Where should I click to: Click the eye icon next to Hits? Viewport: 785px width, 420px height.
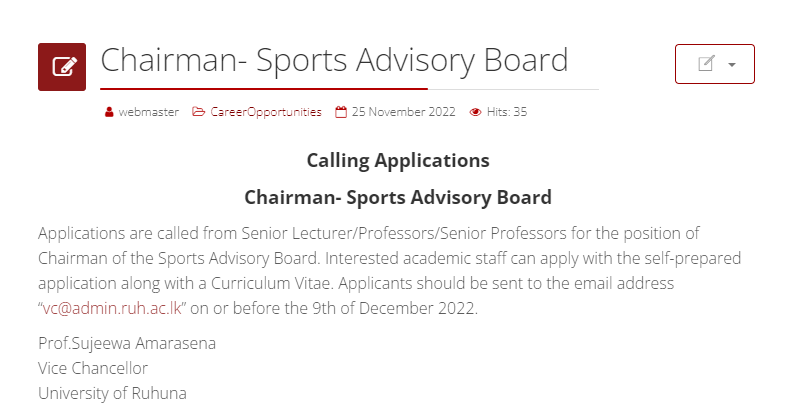(475, 112)
